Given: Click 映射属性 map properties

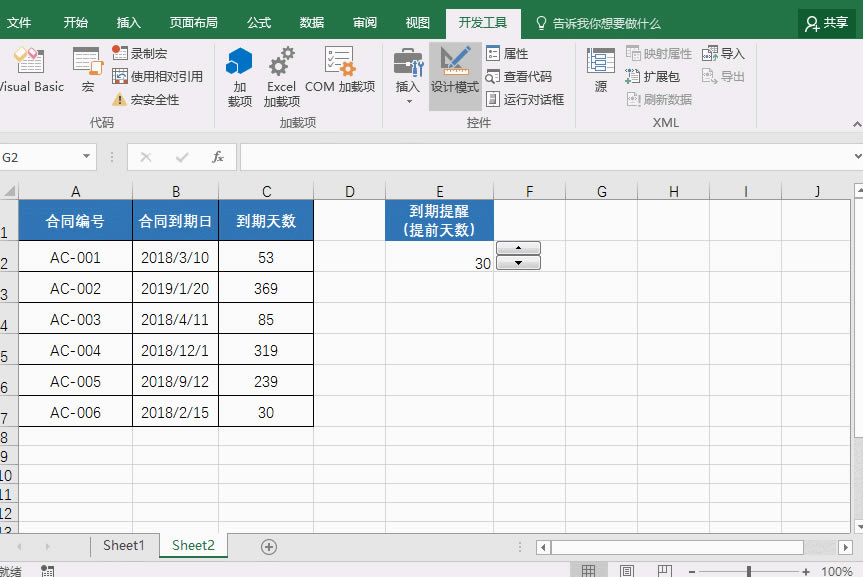Looking at the screenshot, I should pos(659,53).
